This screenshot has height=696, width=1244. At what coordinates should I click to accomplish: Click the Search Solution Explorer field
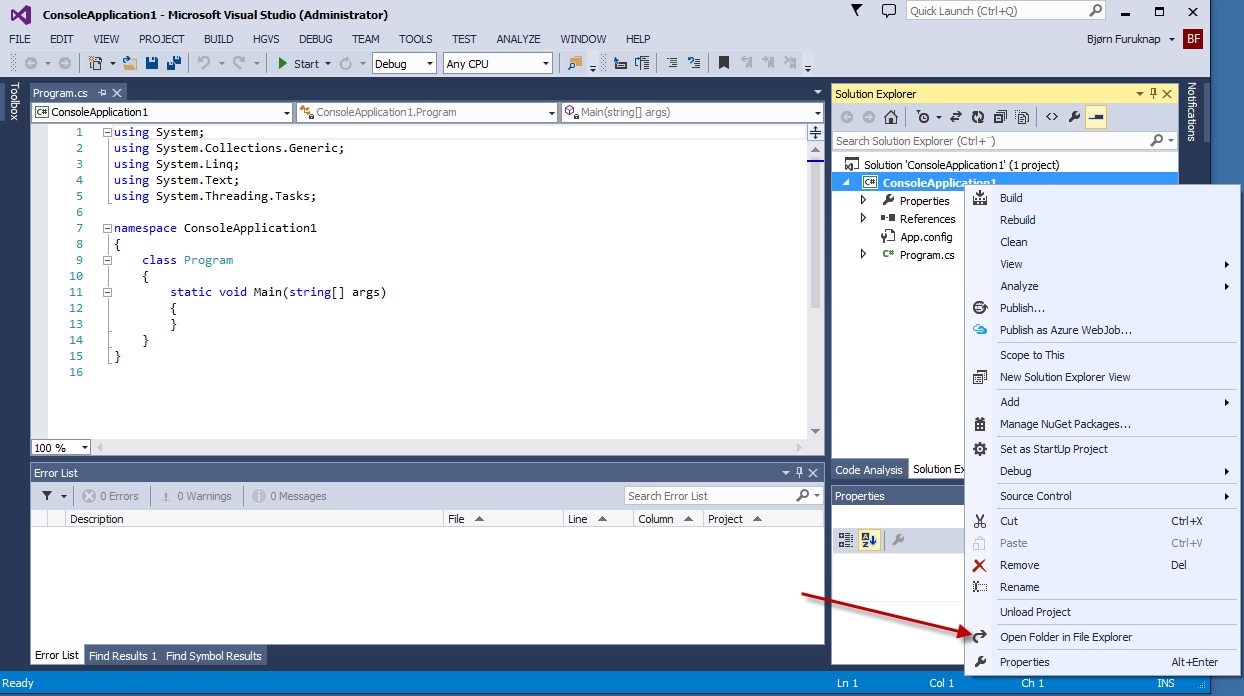click(x=1005, y=141)
